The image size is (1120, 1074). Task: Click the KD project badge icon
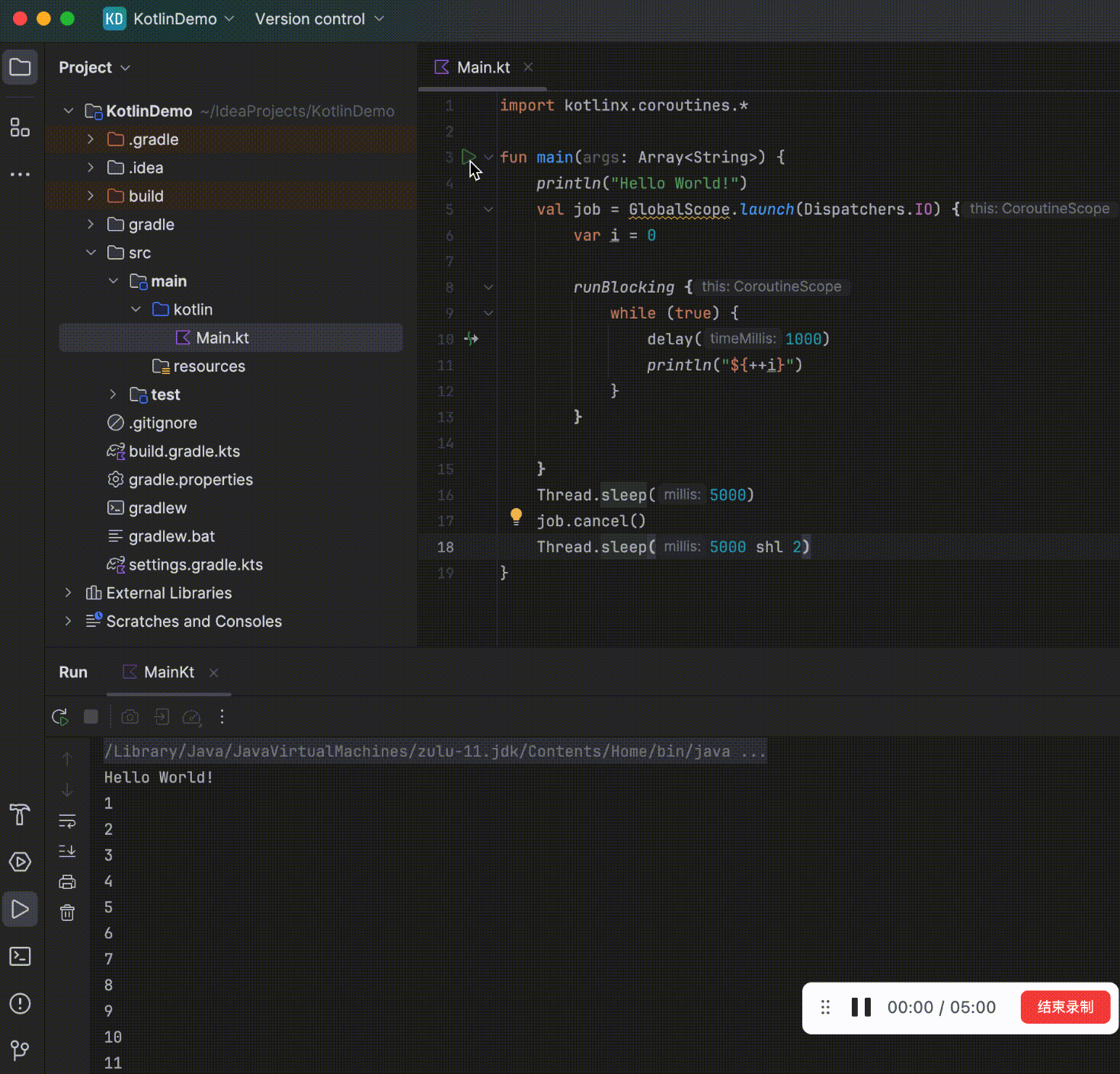(x=114, y=19)
